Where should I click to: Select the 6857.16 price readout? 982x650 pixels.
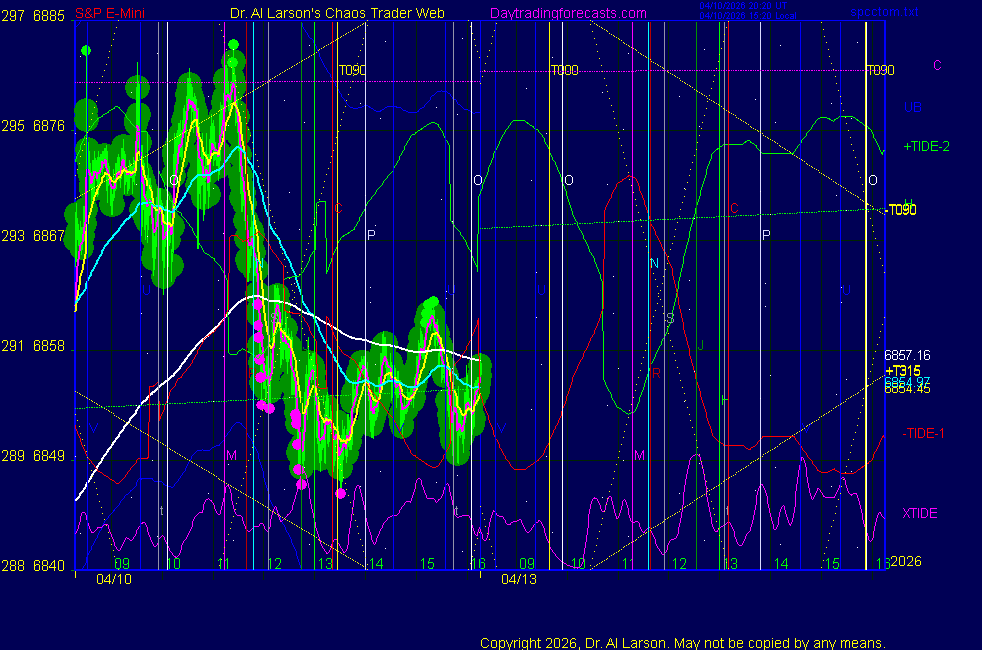(x=907, y=355)
